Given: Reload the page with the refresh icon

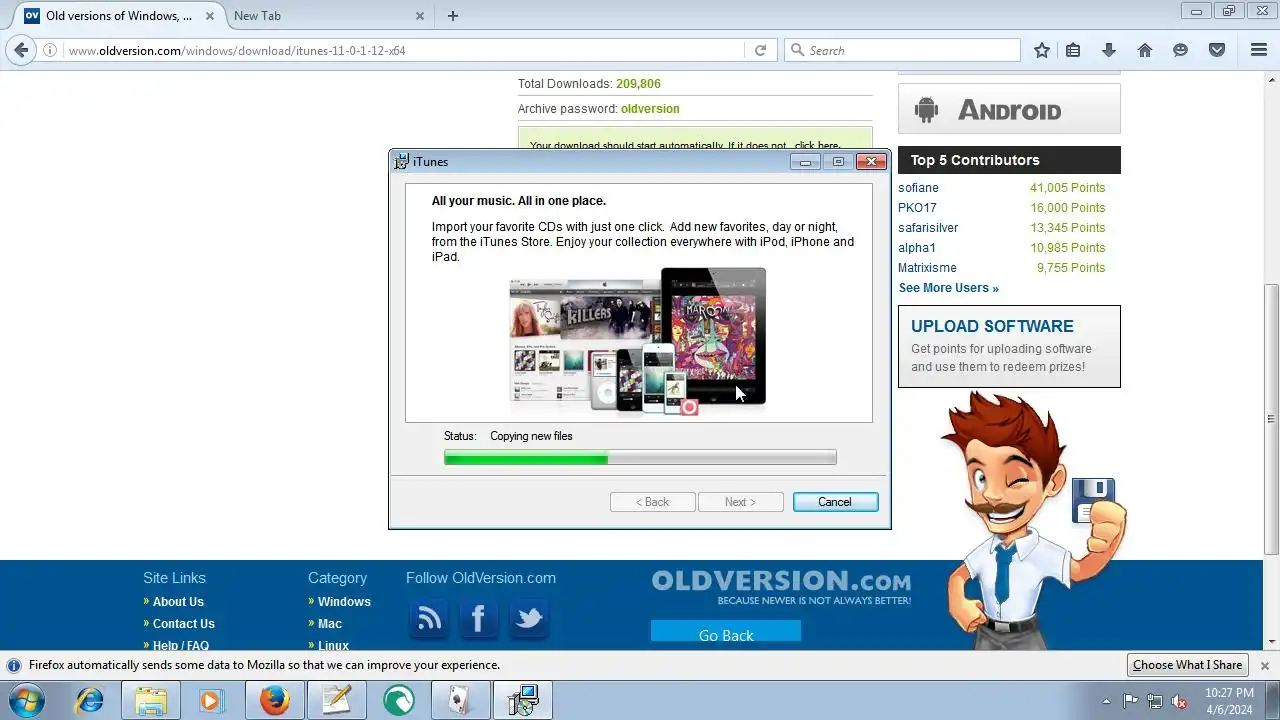Looking at the screenshot, I should click(x=760, y=50).
